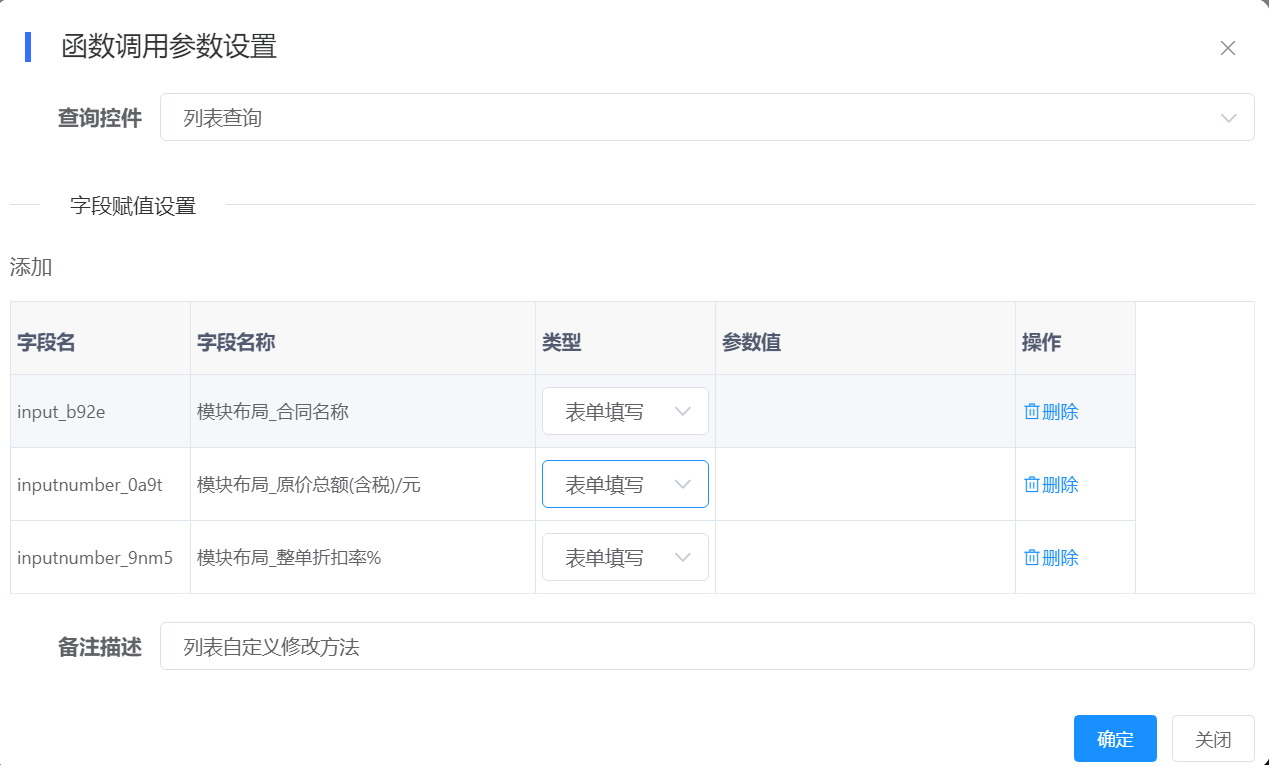Select the input_b92e field name cell
The width and height of the screenshot is (1269, 765).
[61, 411]
